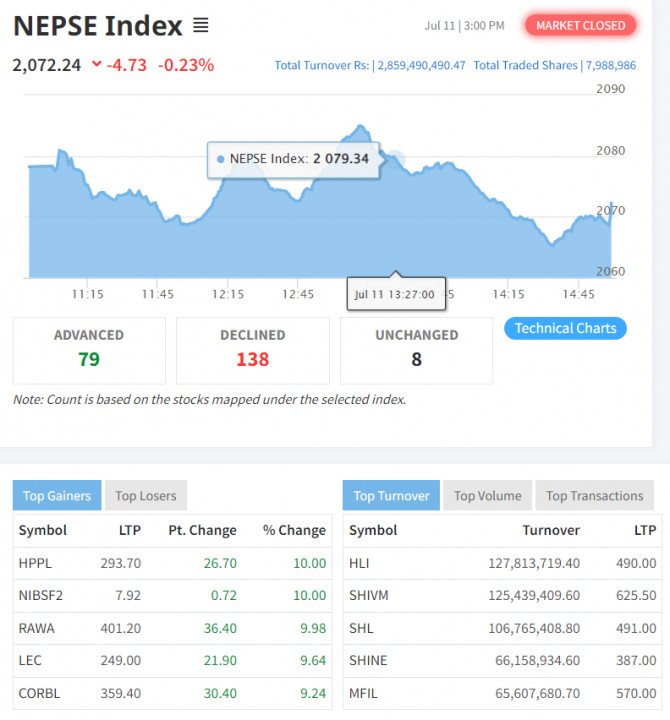670x720 pixels.
Task: Click the % Change column header
Action: [x=294, y=530]
